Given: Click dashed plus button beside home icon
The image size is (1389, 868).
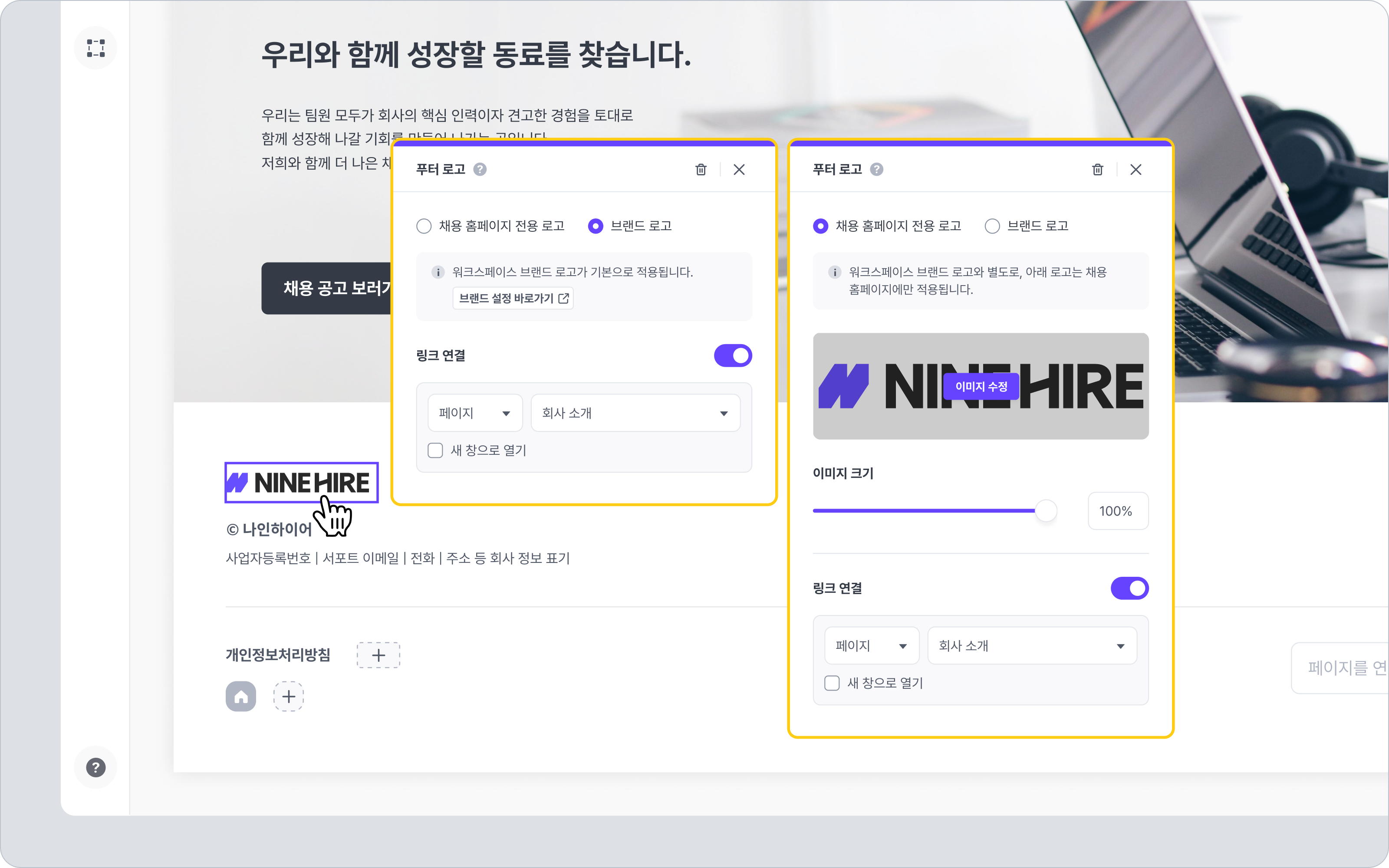Looking at the screenshot, I should pyautogui.click(x=289, y=696).
